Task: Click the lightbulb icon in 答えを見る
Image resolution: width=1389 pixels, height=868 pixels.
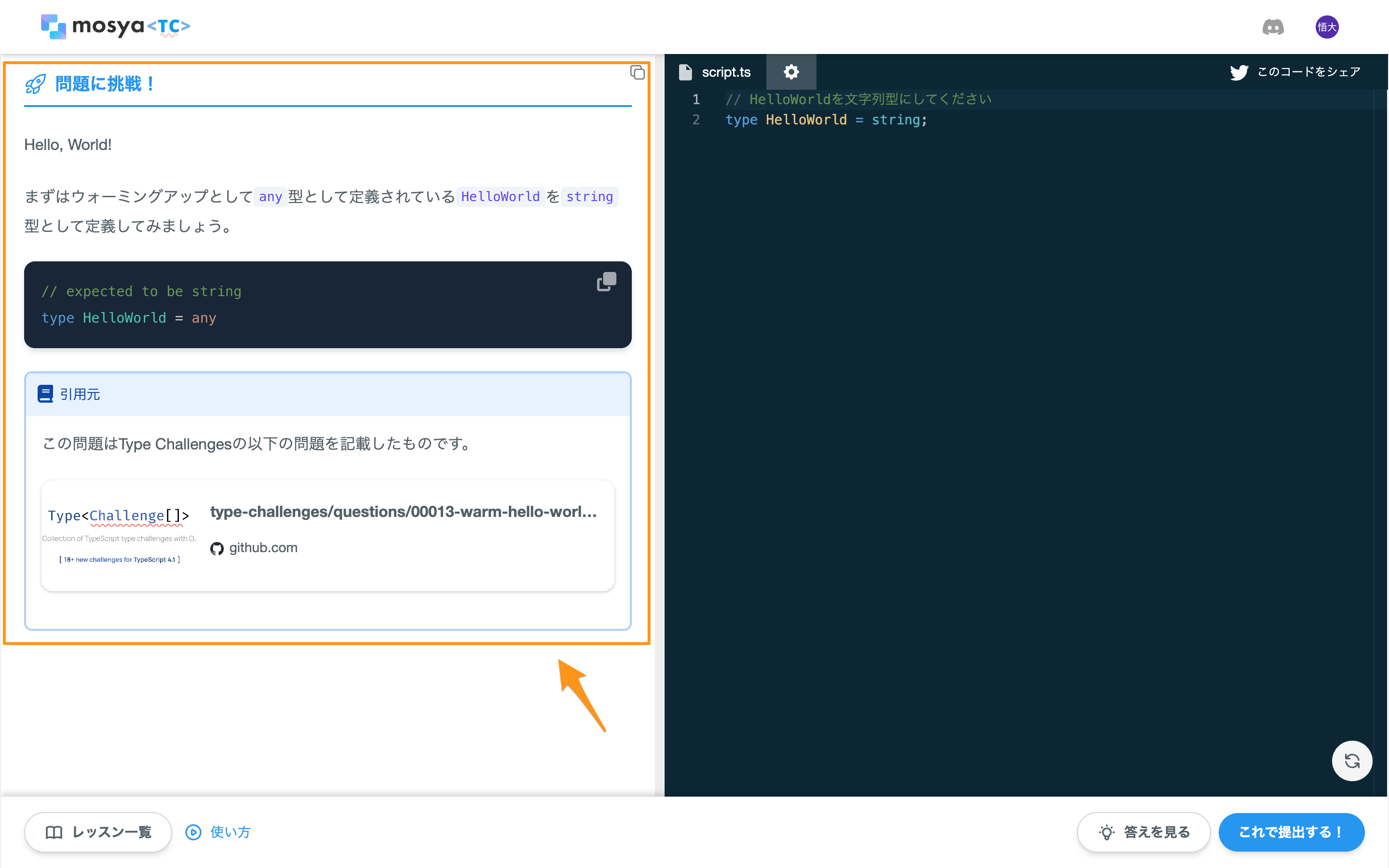Action: pos(1106,832)
